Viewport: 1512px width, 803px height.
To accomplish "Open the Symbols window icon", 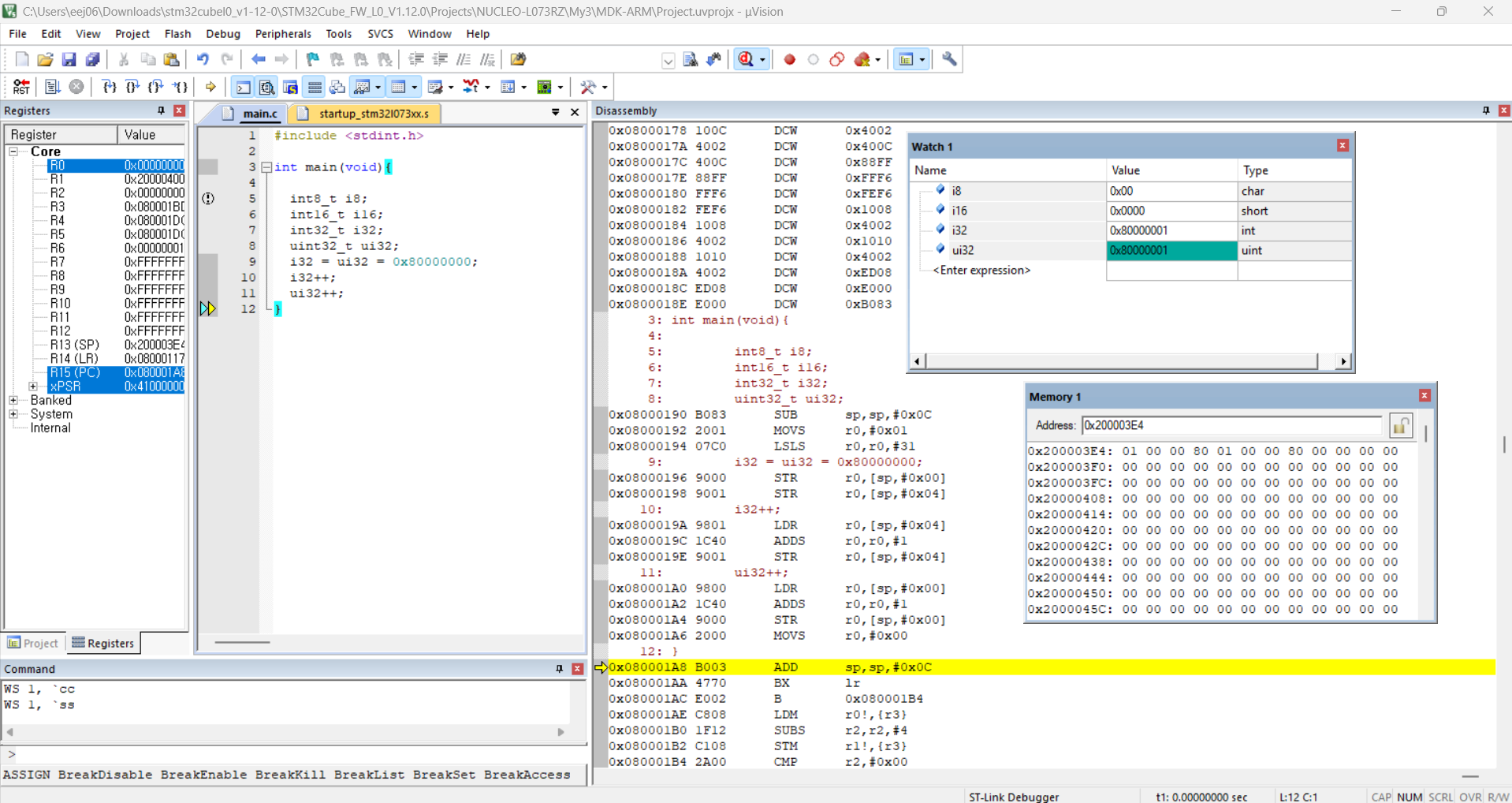I will pyautogui.click(x=290, y=87).
